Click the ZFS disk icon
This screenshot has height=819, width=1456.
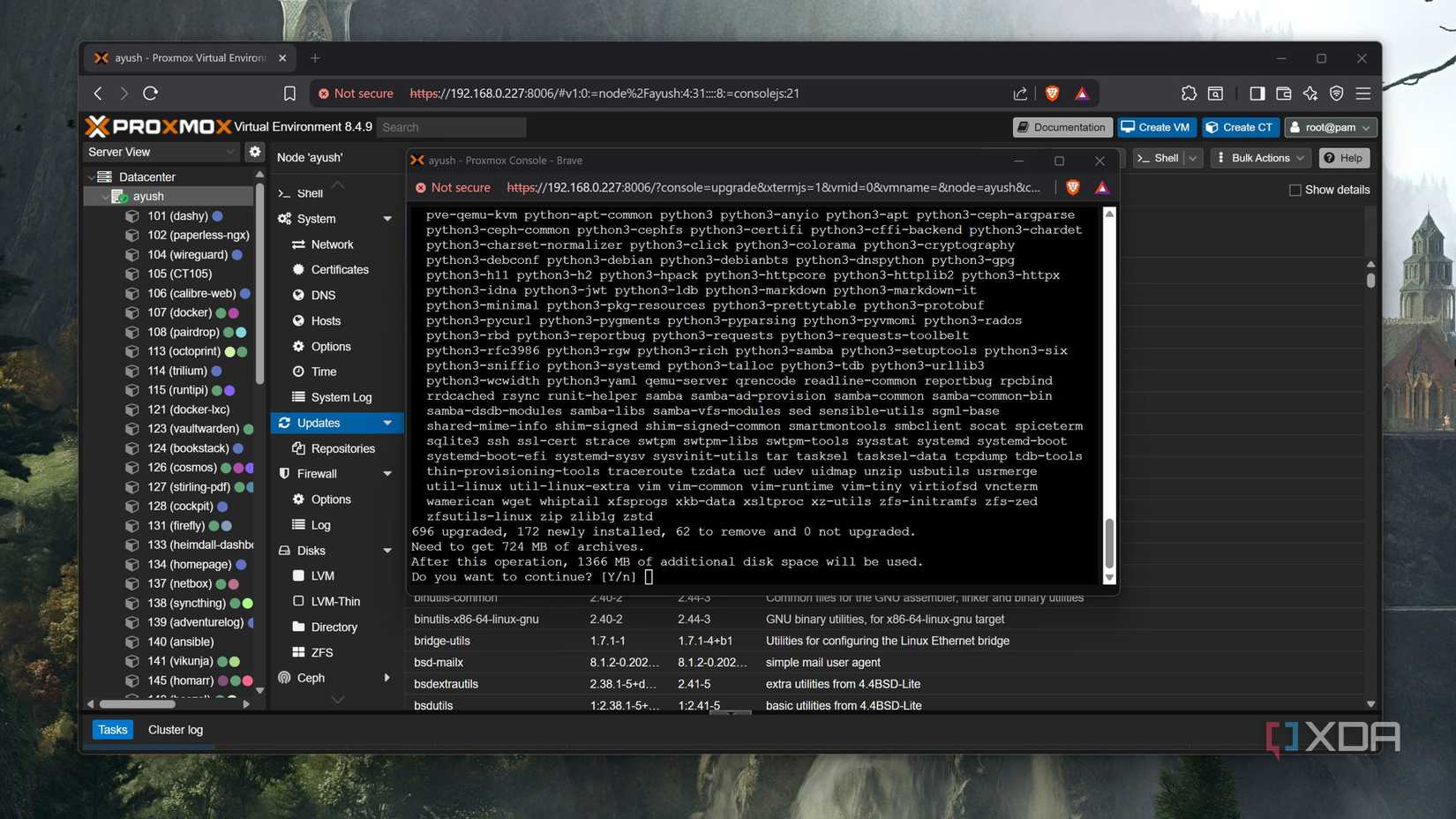click(299, 652)
